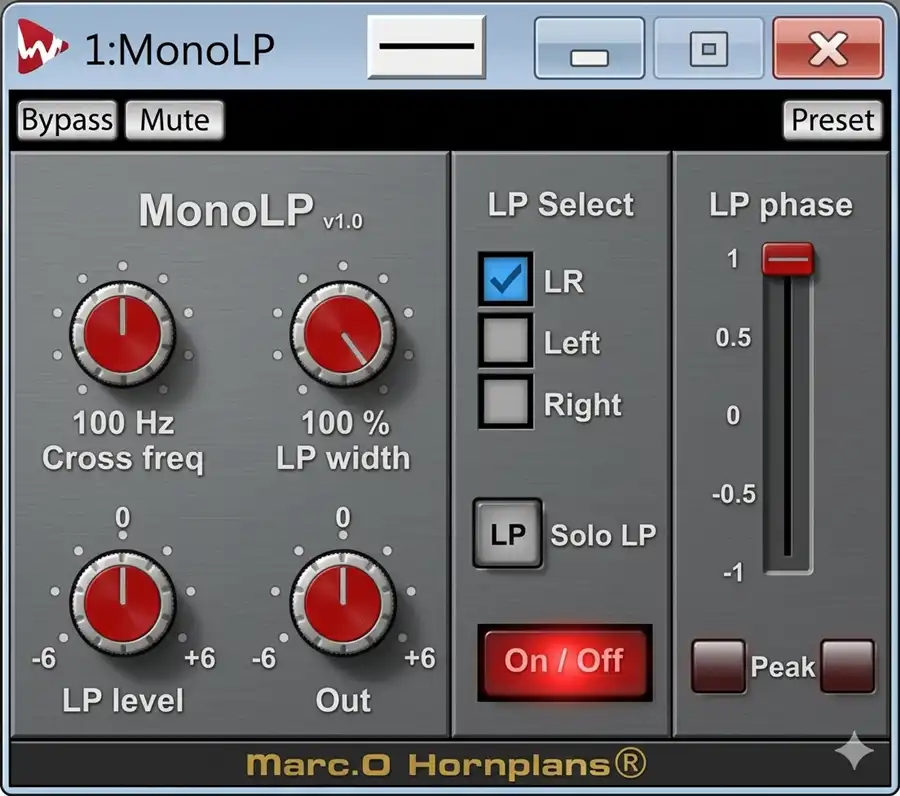
Task: Toggle the Bypass button
Action: [67, 121]
